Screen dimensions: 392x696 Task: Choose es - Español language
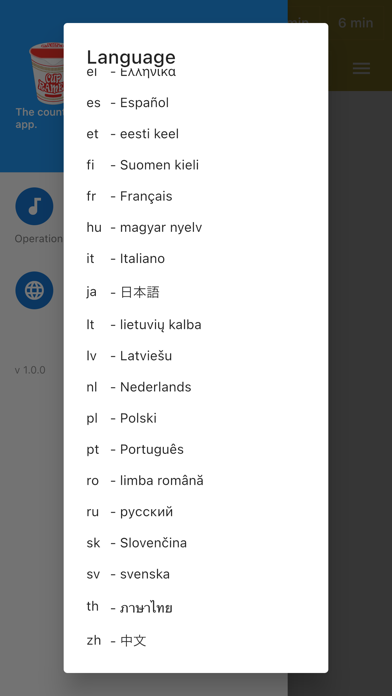[196, 103]
